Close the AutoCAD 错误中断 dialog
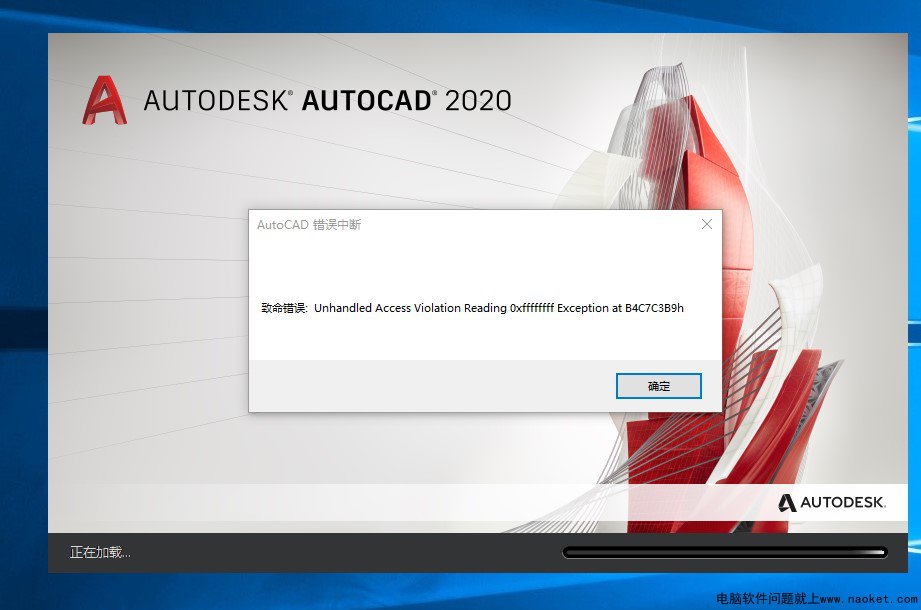The image size is (921, 610). click(x=707, y=224)
